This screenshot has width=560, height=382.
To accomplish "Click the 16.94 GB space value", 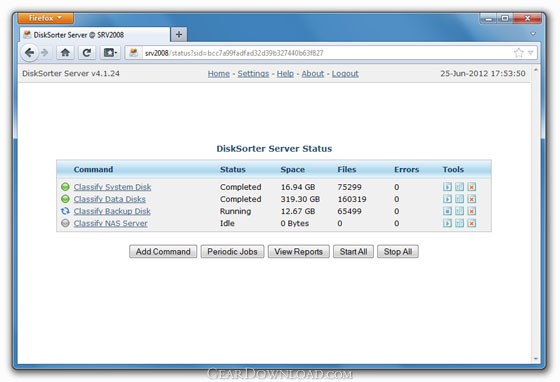I will click(x=298, y=187).
